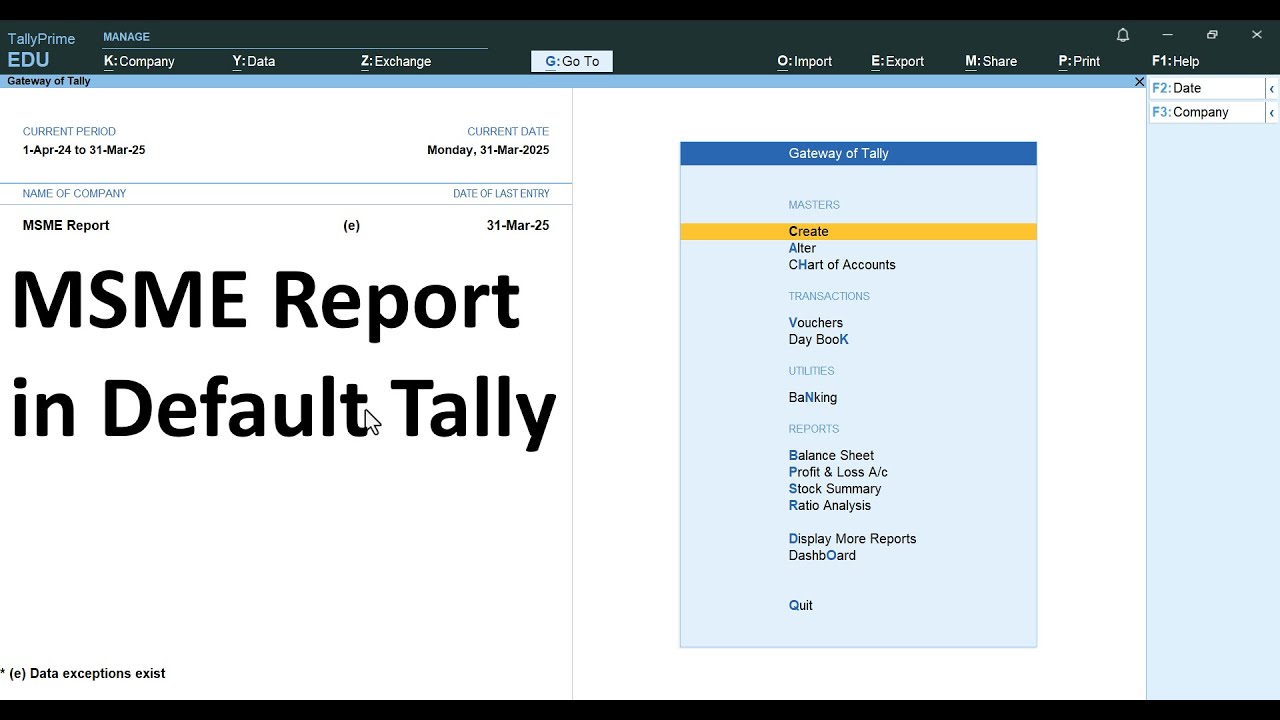Select Create under Masters
The height and width of the screenshot is (720, 1280).
click(x=858, y=232)
